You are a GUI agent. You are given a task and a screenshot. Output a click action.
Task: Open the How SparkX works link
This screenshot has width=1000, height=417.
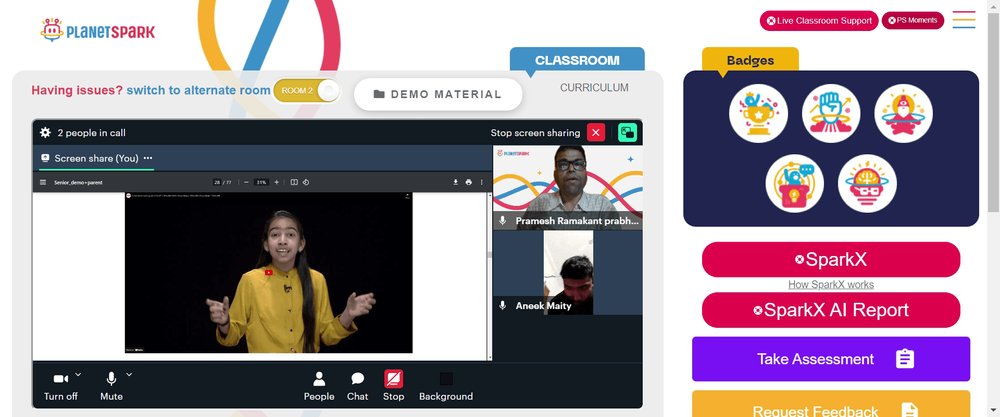point(831,284)
